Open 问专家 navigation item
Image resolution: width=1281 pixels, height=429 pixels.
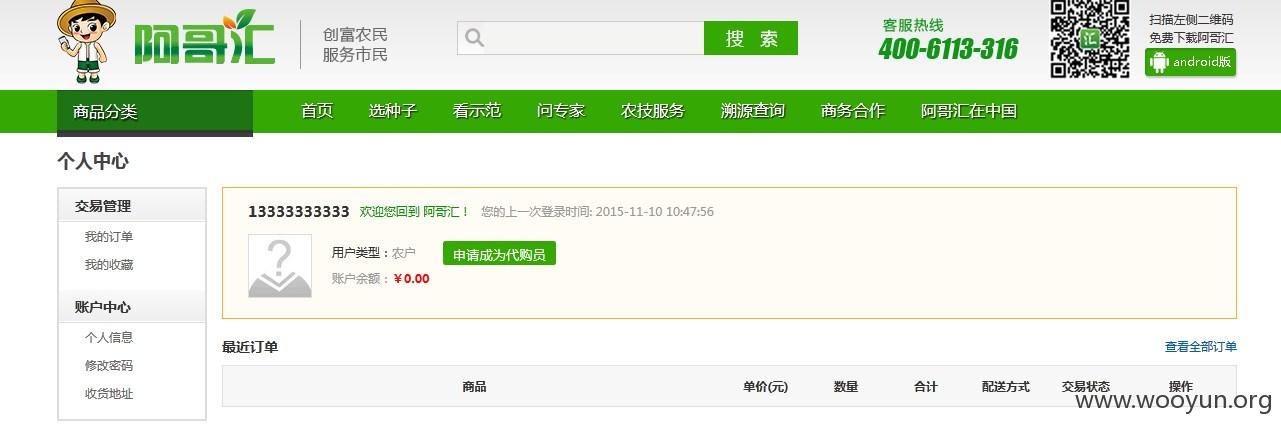[x=561, y=111]
